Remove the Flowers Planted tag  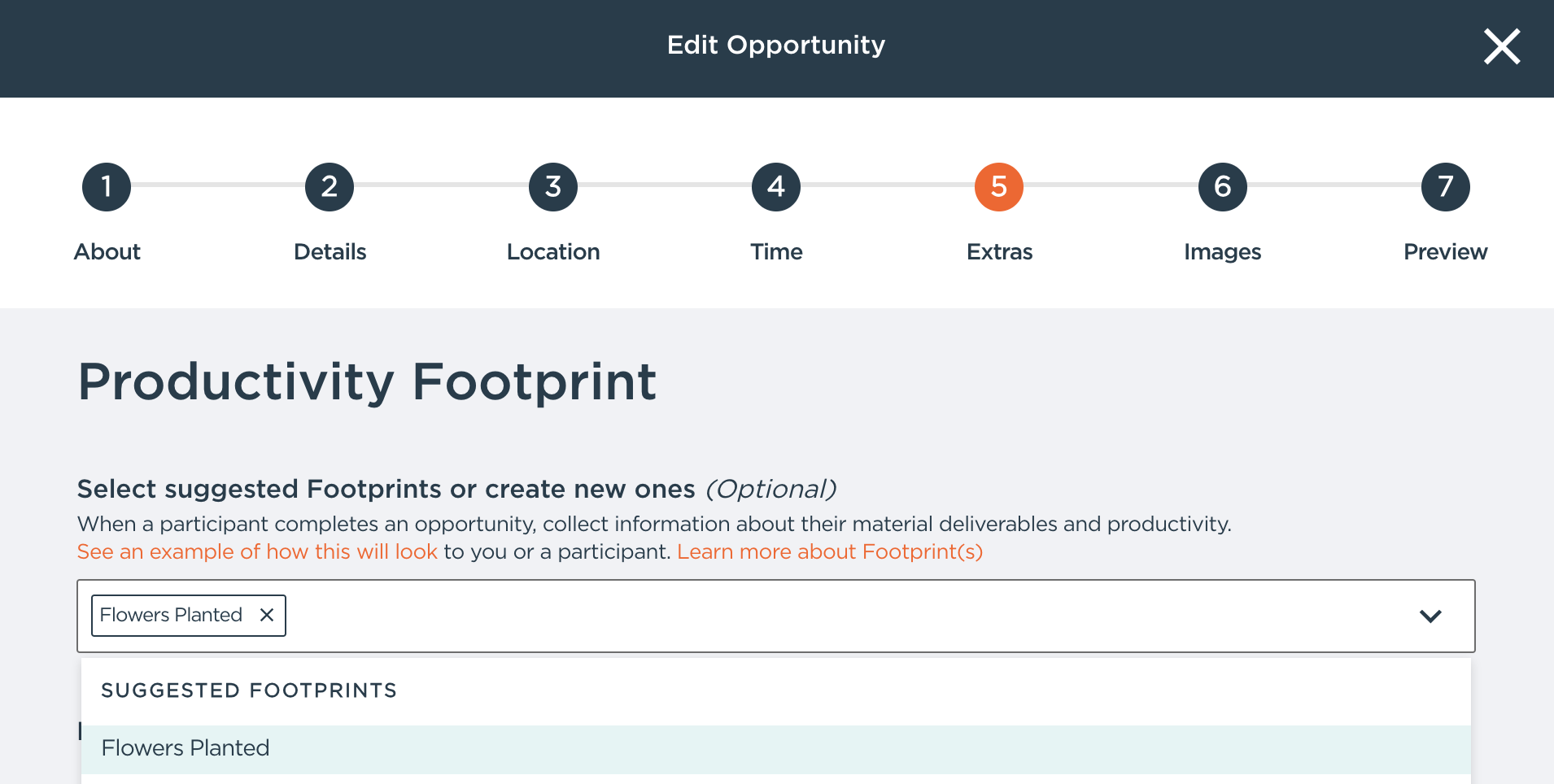pos(266,615)
